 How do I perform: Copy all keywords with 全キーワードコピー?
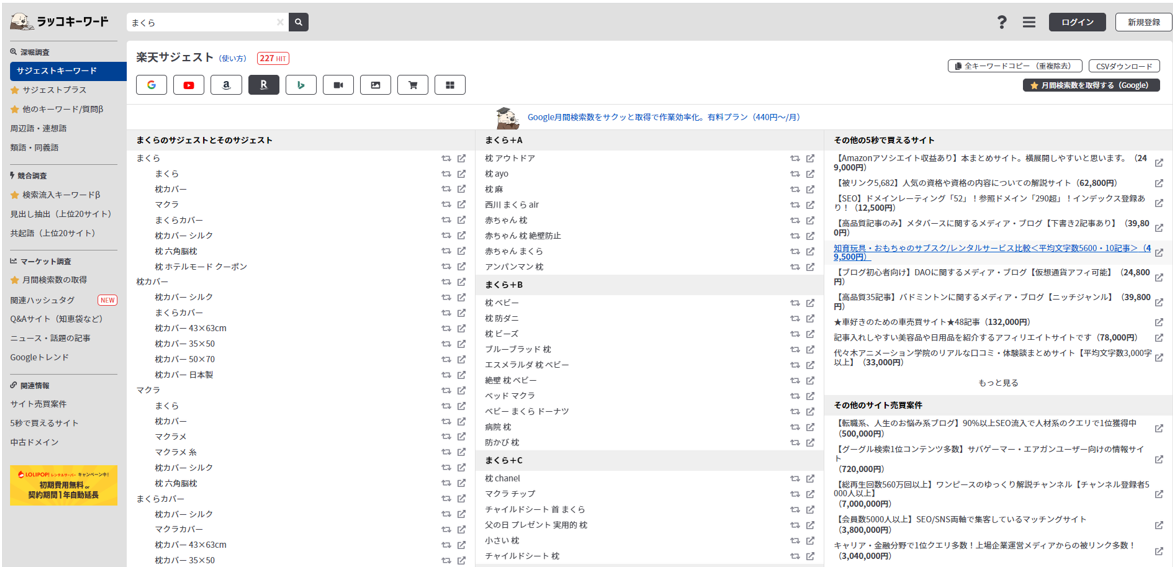1012,66
